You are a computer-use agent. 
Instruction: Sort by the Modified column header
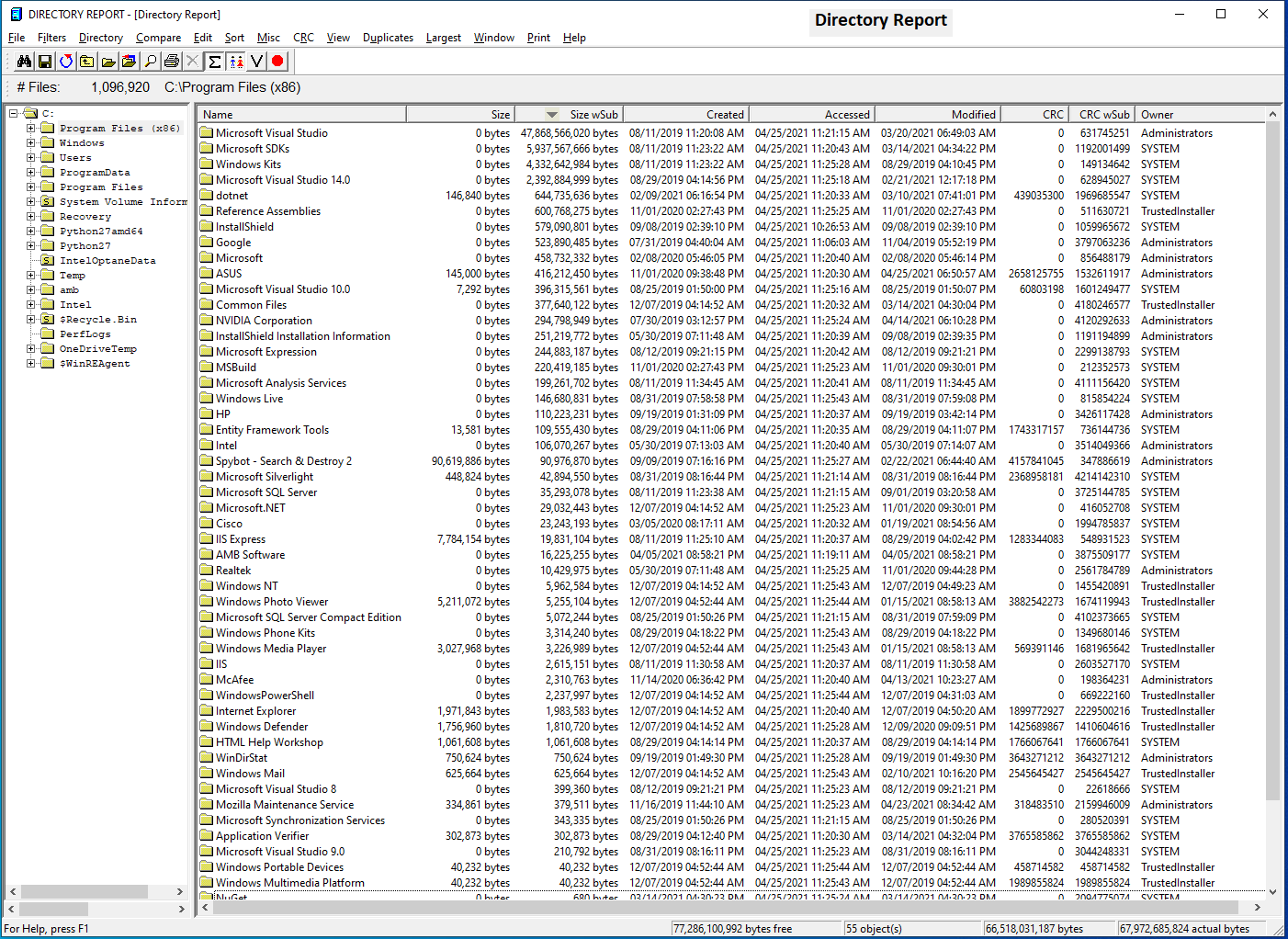pos(937,115)
